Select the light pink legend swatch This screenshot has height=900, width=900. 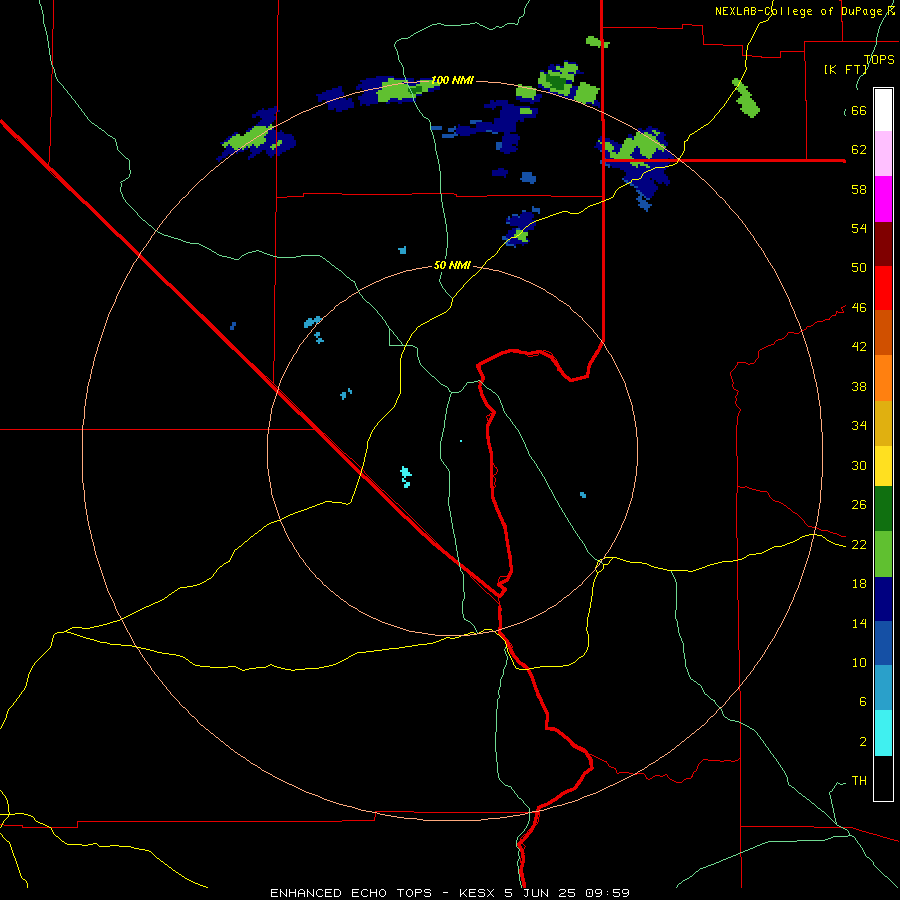(x=883, y=154)
